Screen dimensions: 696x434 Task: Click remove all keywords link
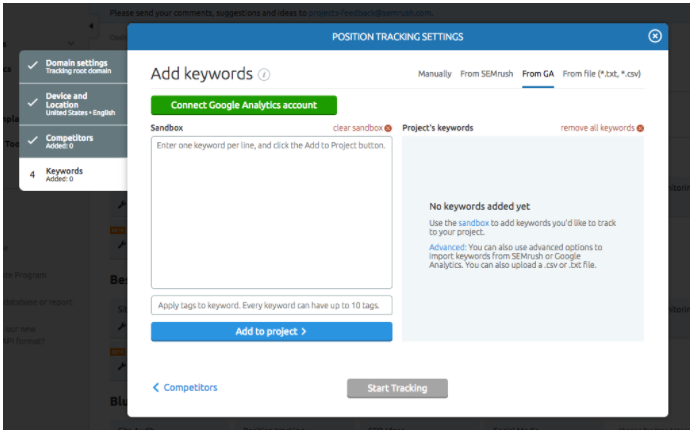pyautogui.click(x=597, y=128)
